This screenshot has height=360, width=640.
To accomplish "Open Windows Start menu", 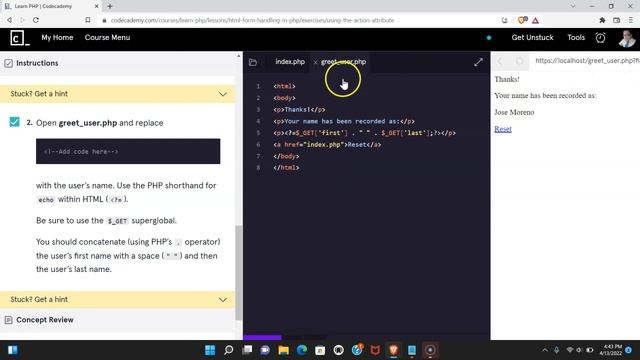I will point(210,350).
